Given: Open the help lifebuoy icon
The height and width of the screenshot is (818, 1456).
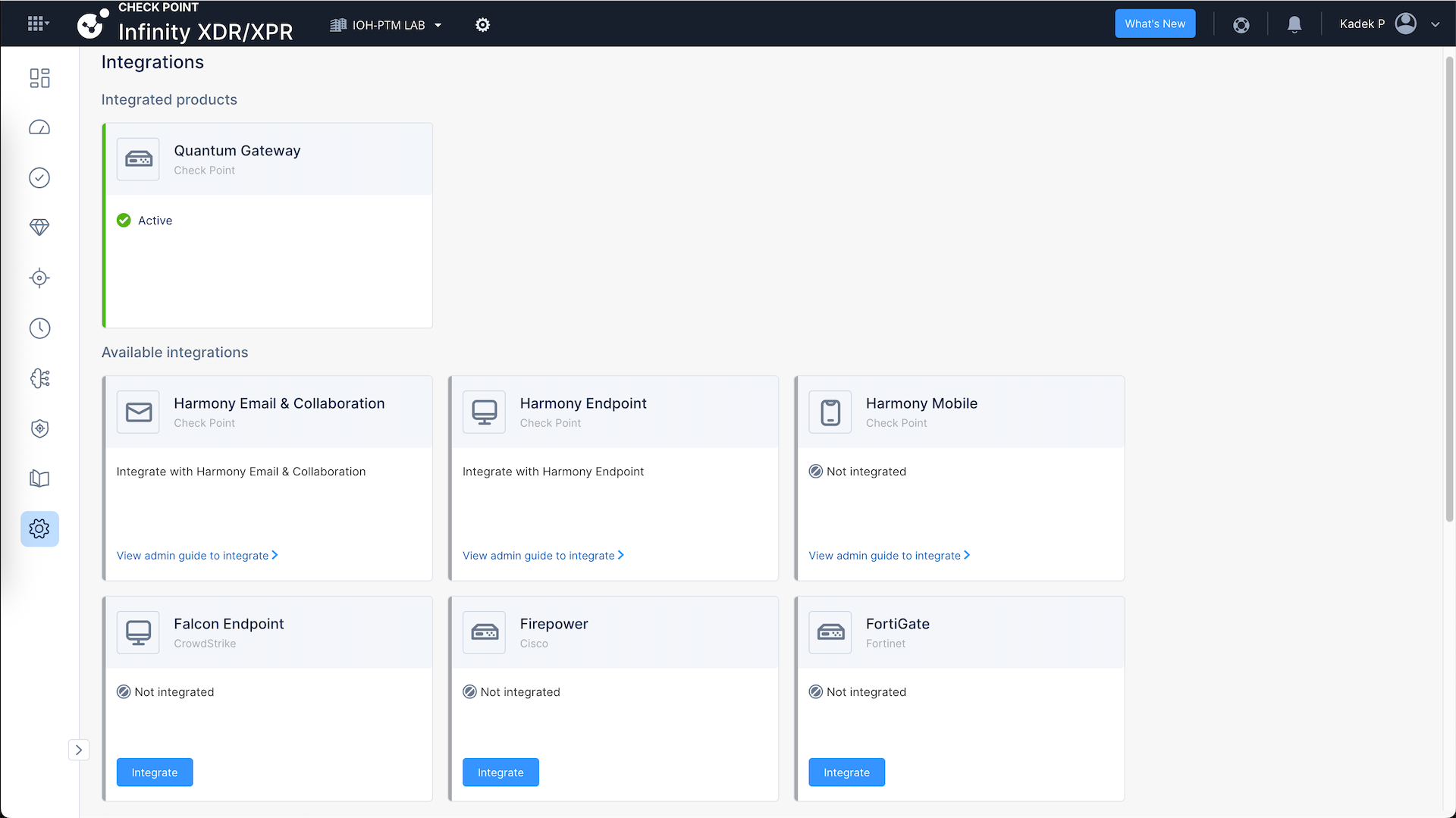Looking at the screenshot, I should 1241,25.
